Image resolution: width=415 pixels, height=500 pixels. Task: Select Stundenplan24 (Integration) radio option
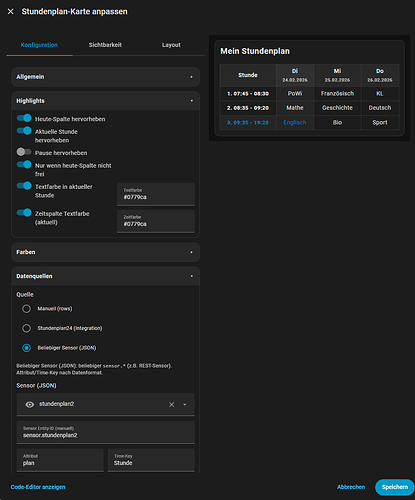26,328
